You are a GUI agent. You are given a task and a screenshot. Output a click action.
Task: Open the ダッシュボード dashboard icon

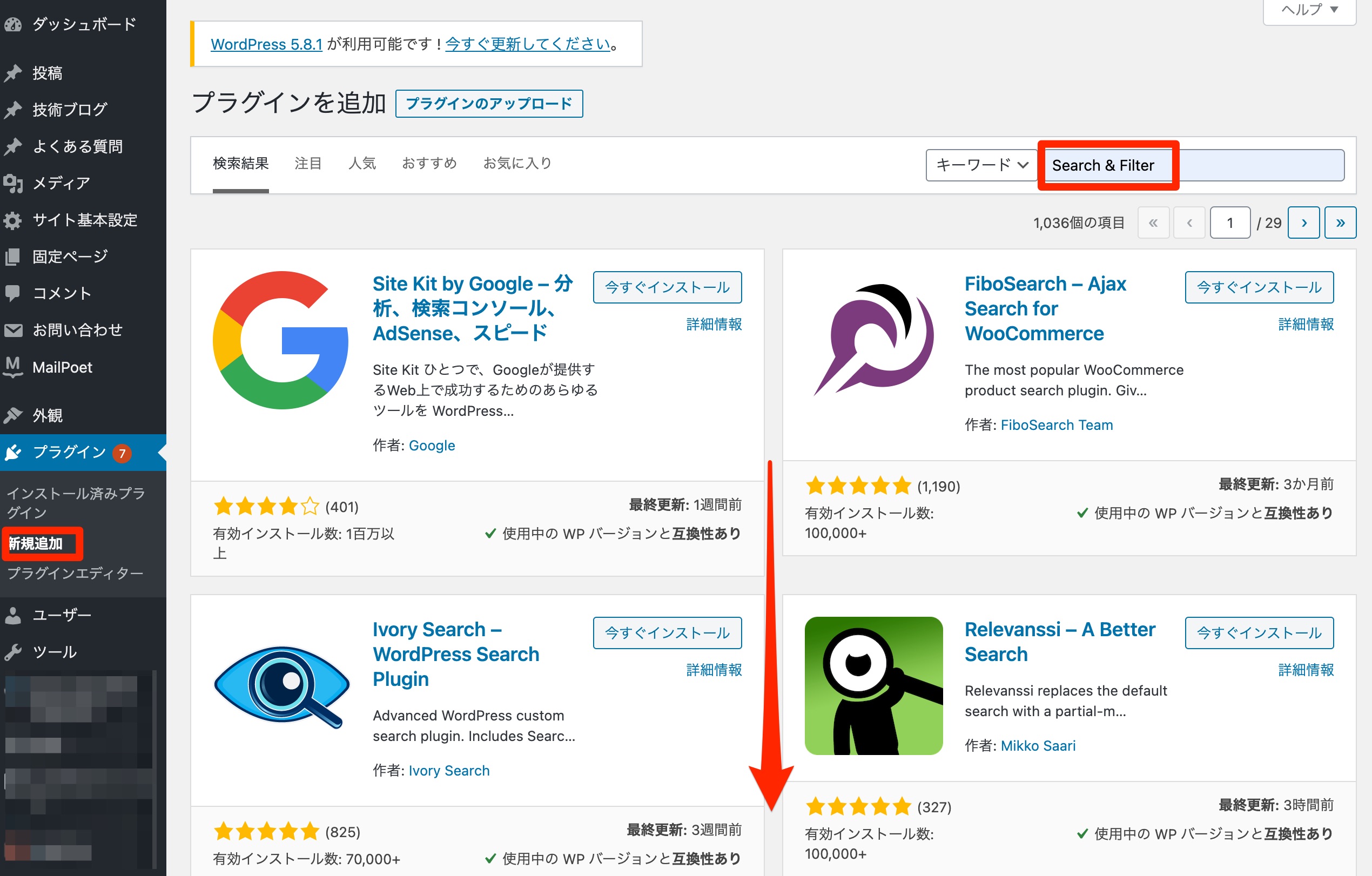click(12, 24)
